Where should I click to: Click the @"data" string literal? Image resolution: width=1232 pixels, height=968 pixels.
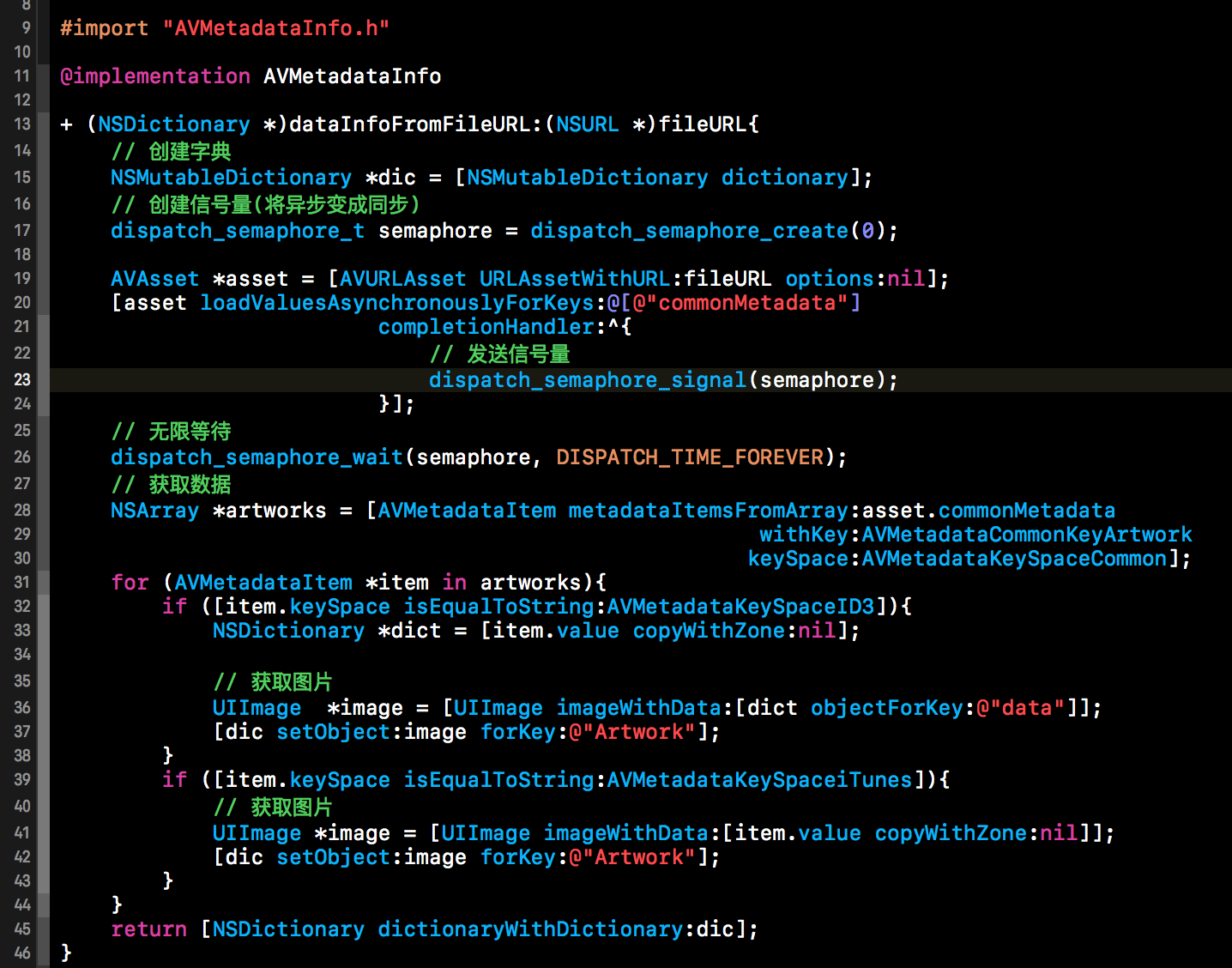click(x=1021, y=708)
